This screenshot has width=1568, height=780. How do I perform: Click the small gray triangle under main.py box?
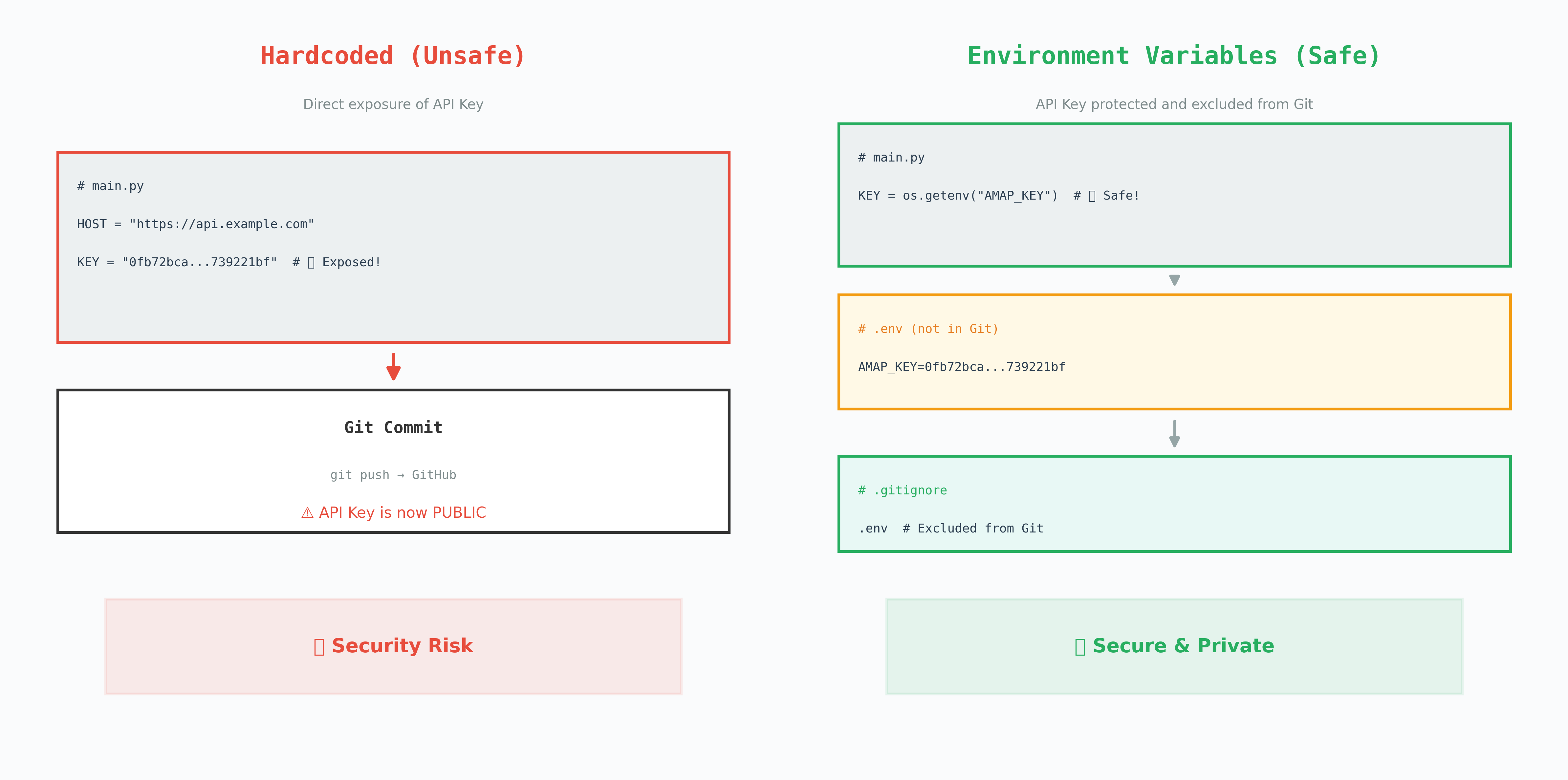pos(1174,280)
